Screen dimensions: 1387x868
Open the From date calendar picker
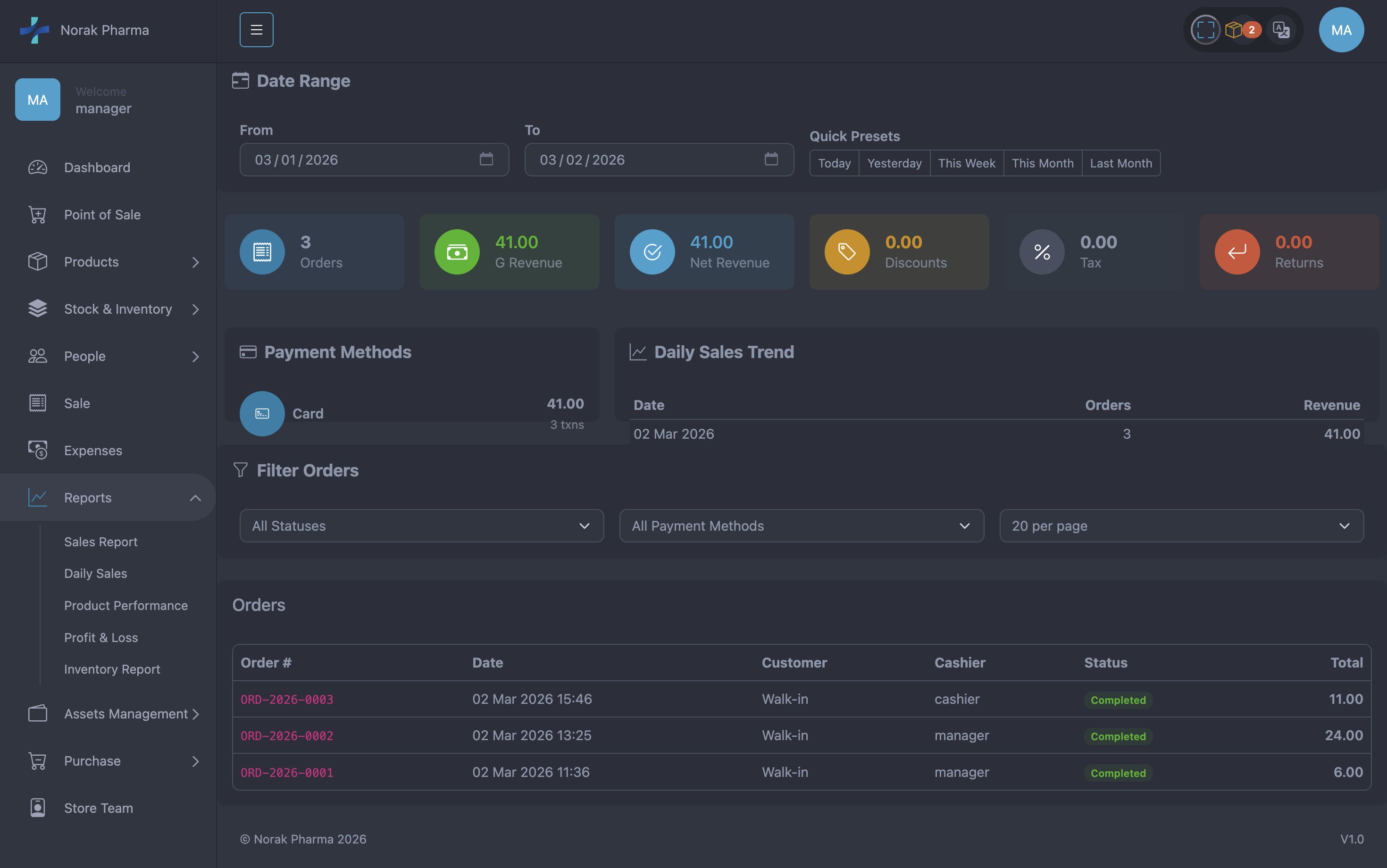(486, 159)
